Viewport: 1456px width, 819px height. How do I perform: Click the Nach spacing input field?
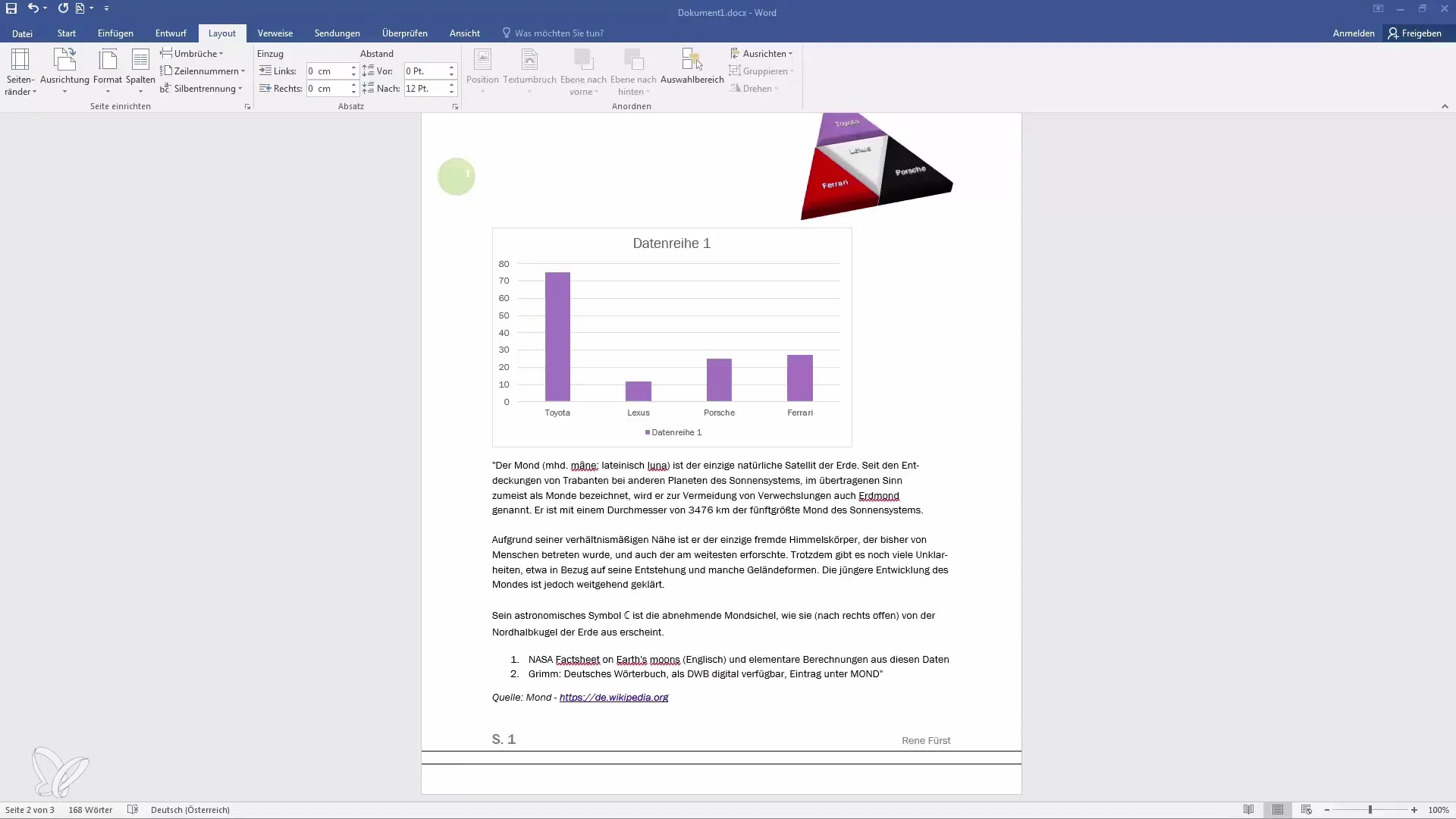click(x=425, y=88)
